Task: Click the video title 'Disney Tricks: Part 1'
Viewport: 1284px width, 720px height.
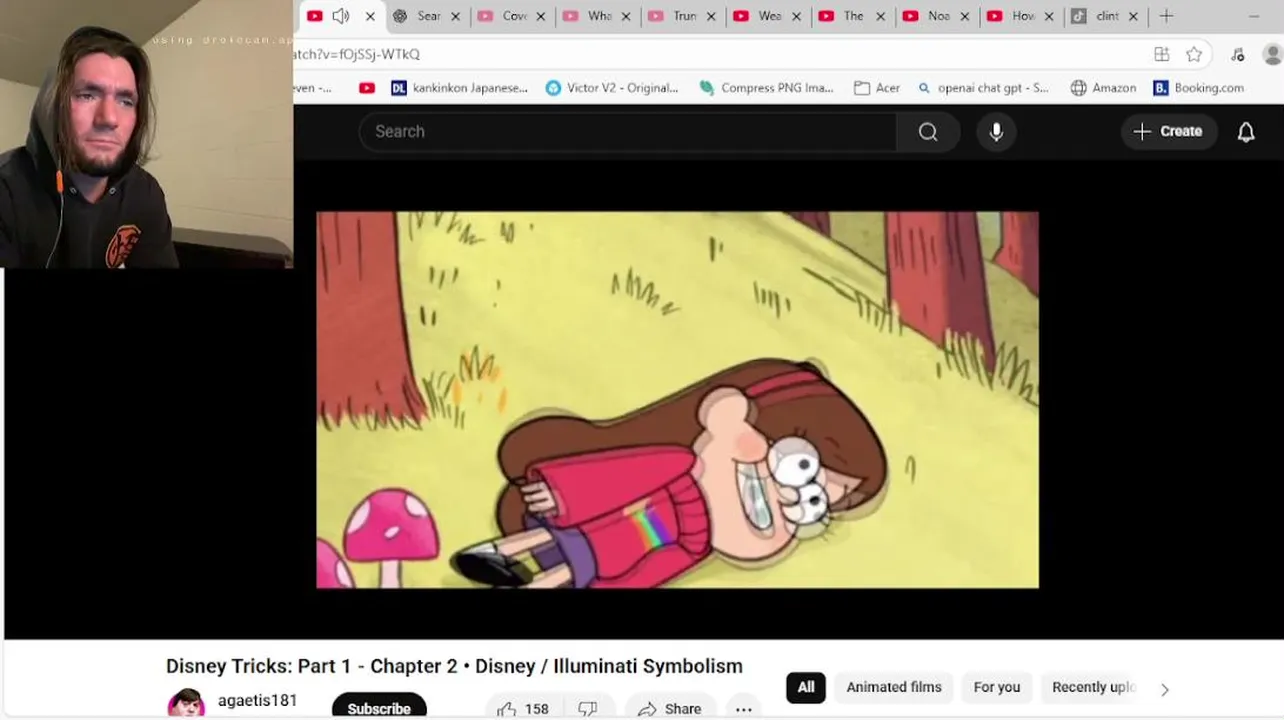Action: tap(454, 666)
